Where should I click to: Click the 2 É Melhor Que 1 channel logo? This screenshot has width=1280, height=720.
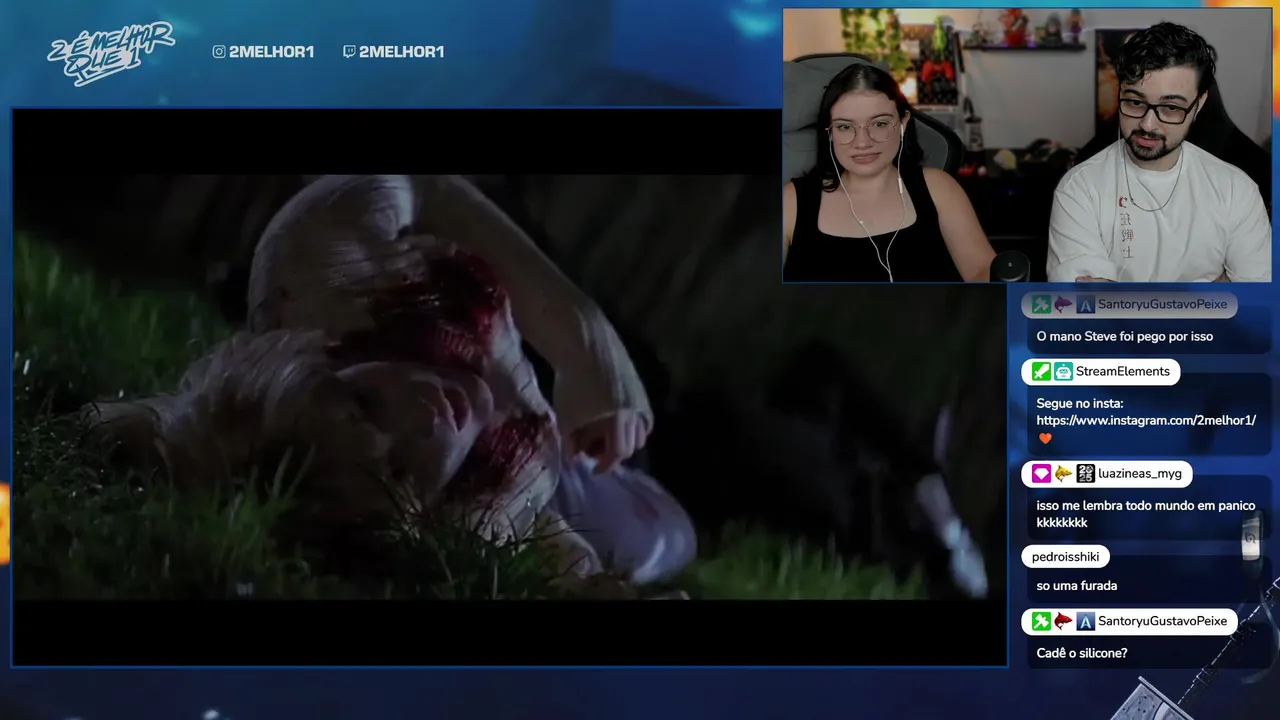[x=111, y=52]
